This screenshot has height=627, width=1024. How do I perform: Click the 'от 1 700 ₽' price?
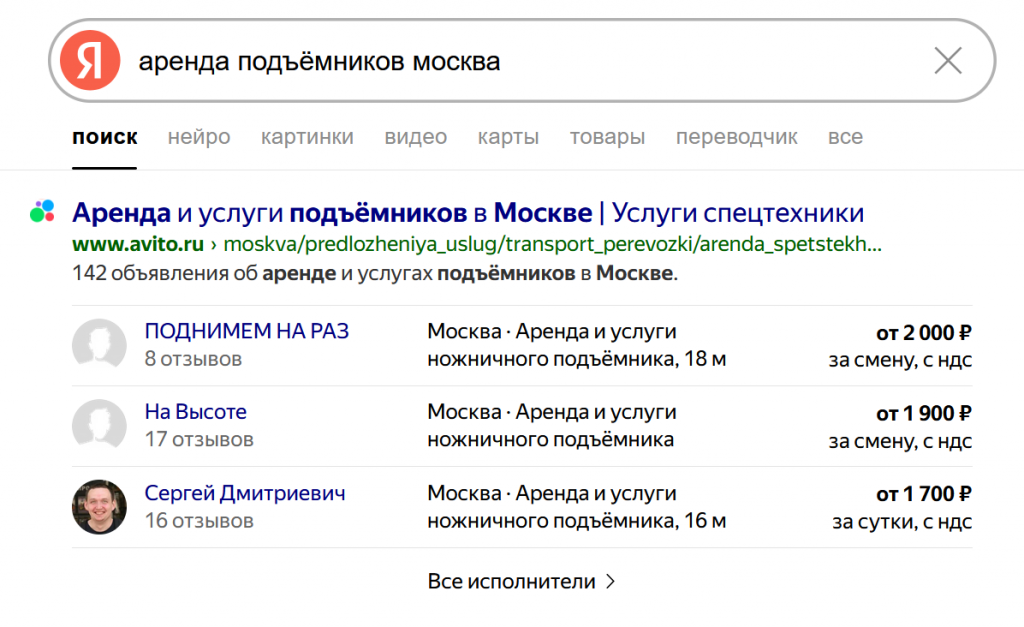coord(923,494)
